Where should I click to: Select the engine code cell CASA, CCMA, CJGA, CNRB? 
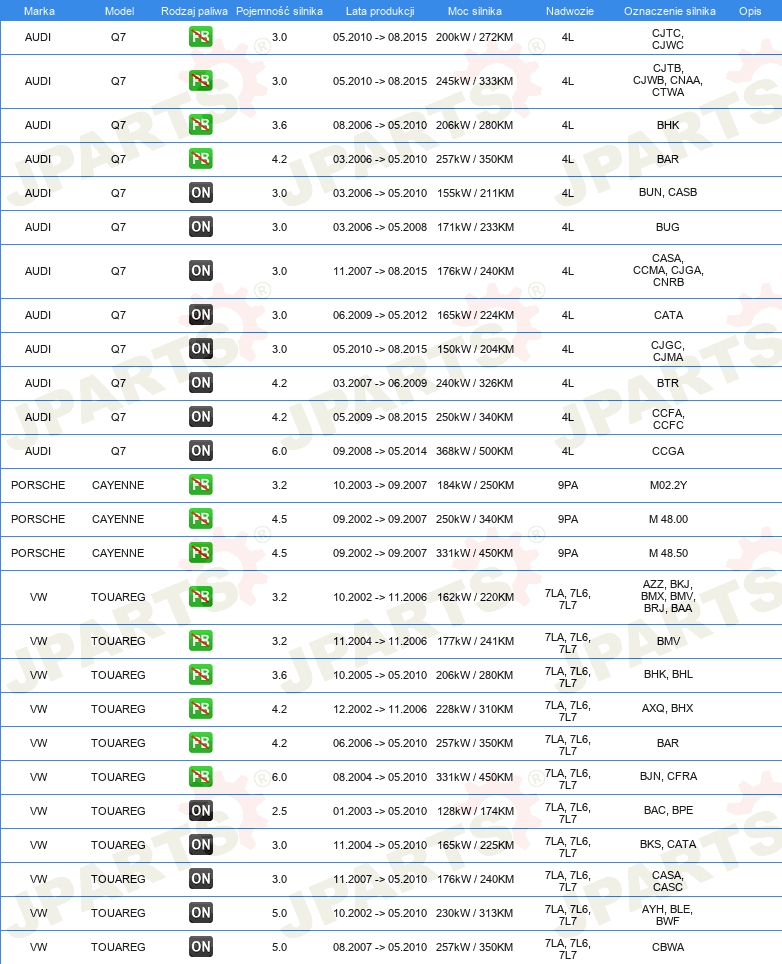click(668, 271)
